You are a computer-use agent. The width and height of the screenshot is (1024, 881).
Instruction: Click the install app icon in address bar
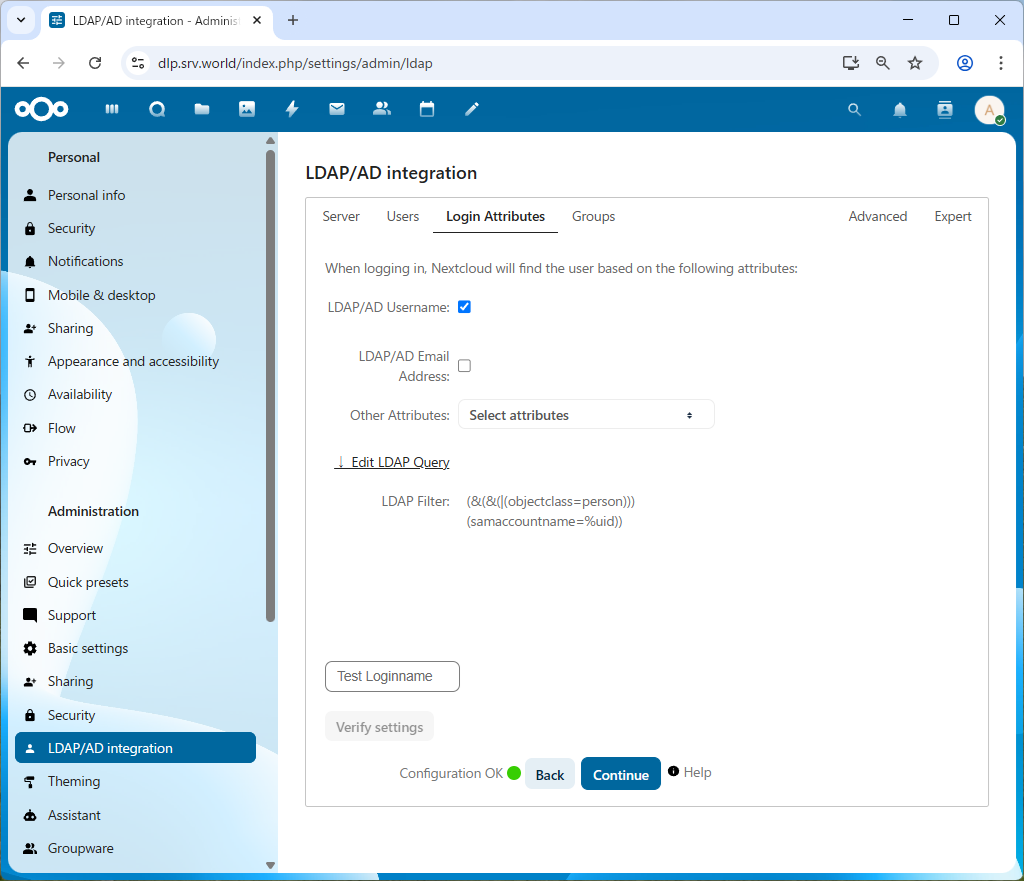tap(850, 63)
